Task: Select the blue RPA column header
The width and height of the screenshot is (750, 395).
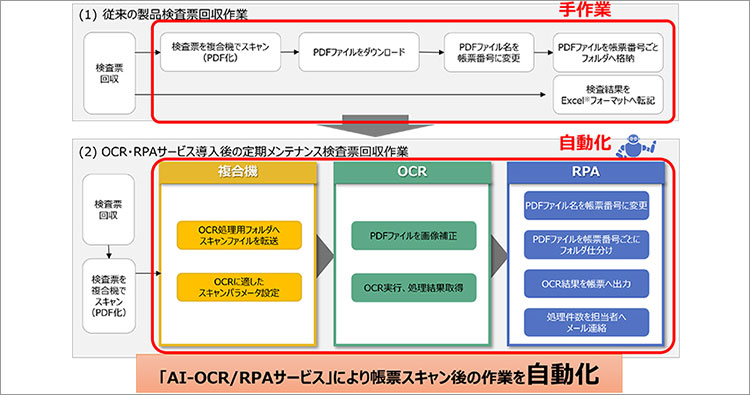Action: [x=585, y=172]
